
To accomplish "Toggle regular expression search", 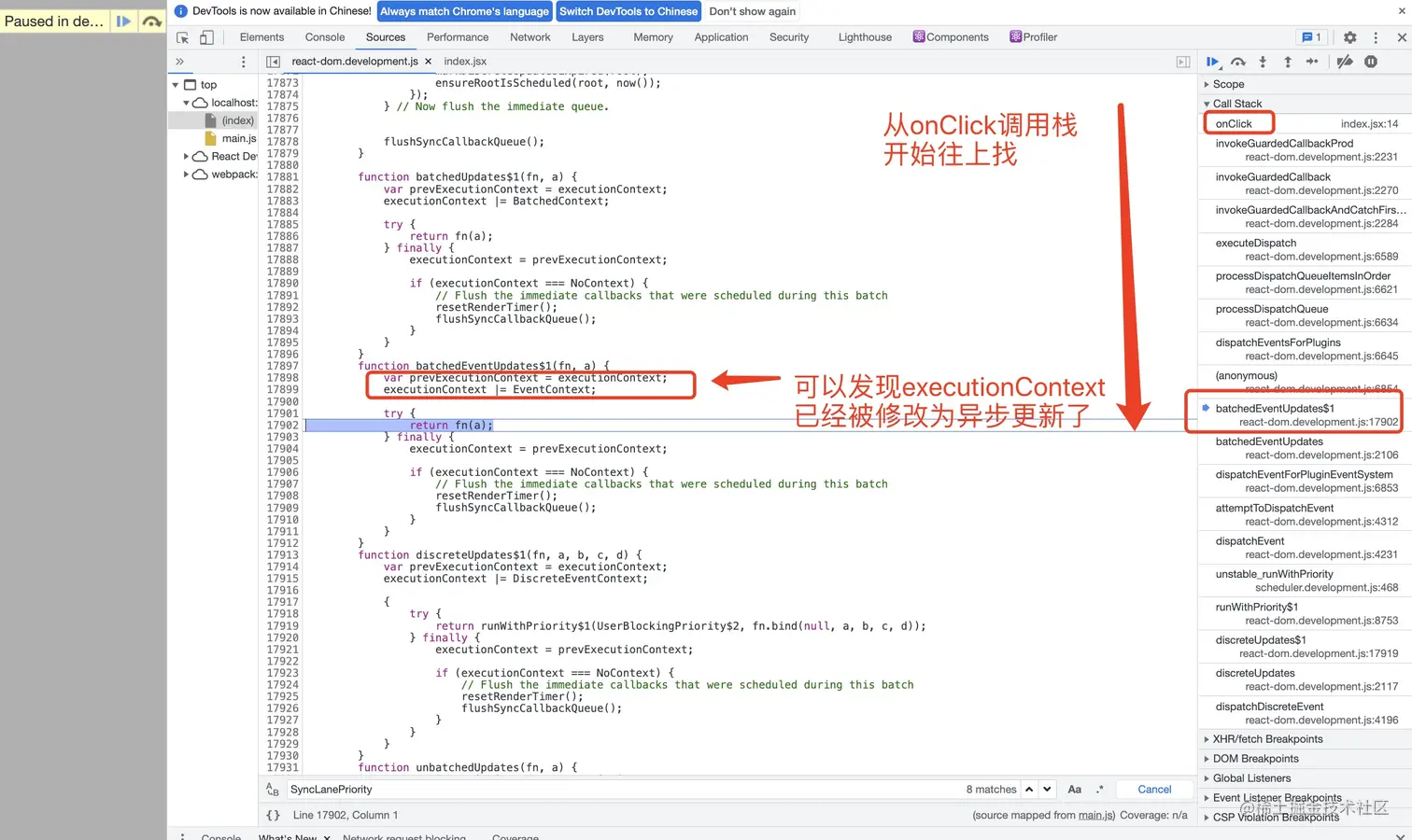I will (1100, 790).
